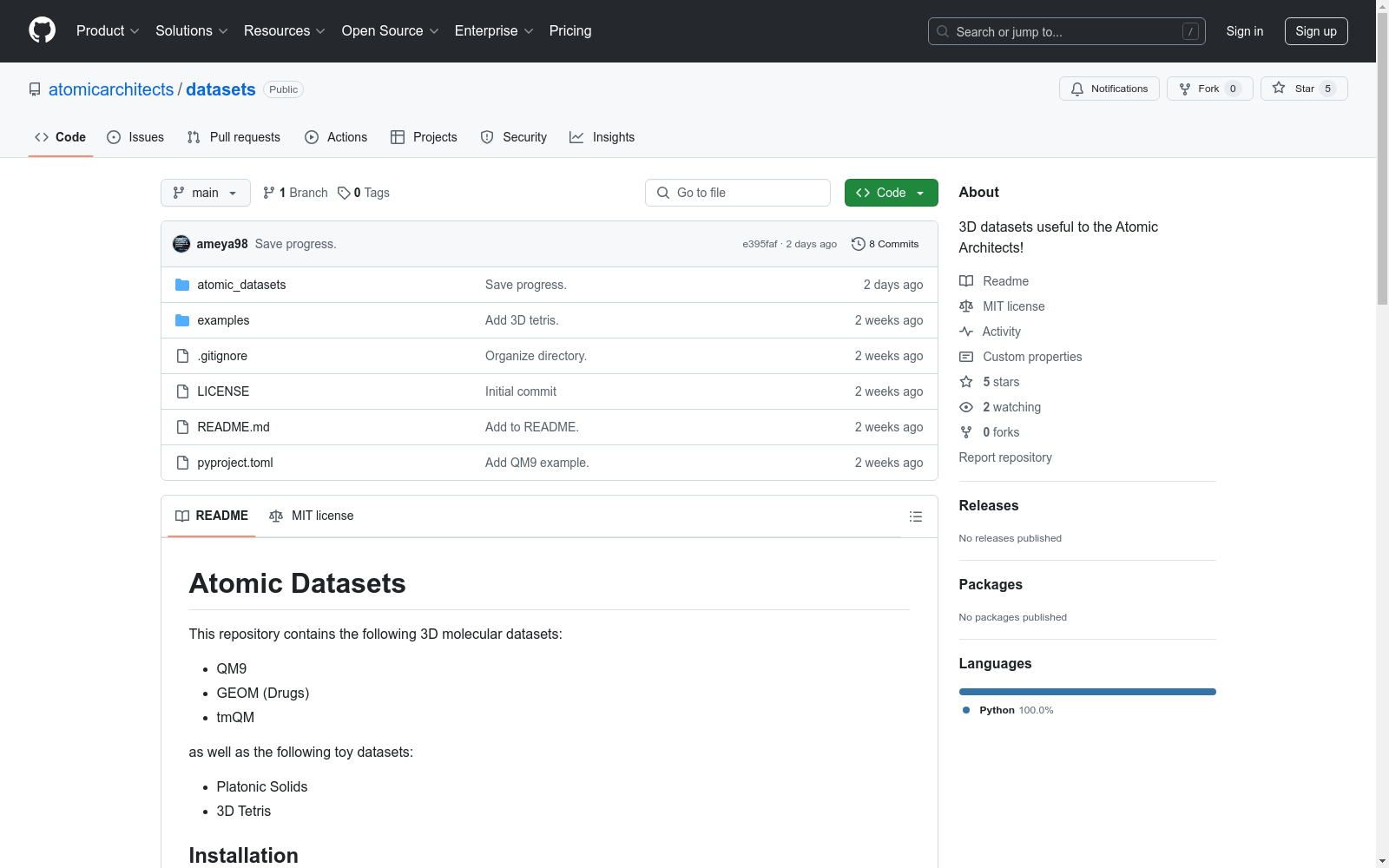Click the repository icon beside atomicarchitects
The image size is (1389, 868).
pos(35,89)
